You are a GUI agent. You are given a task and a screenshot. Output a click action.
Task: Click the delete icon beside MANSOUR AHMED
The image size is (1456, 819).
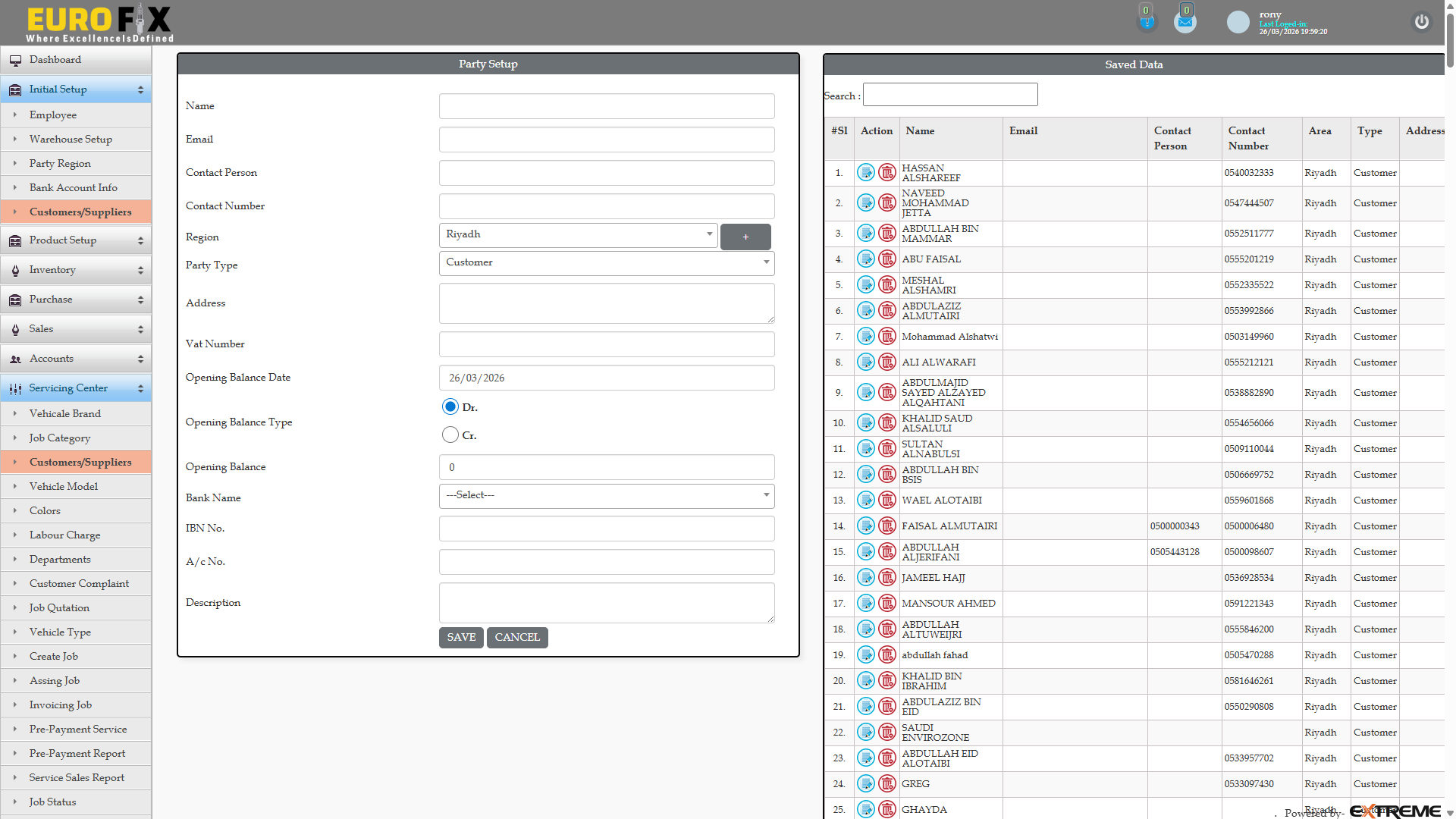click(x=886, y=603)
